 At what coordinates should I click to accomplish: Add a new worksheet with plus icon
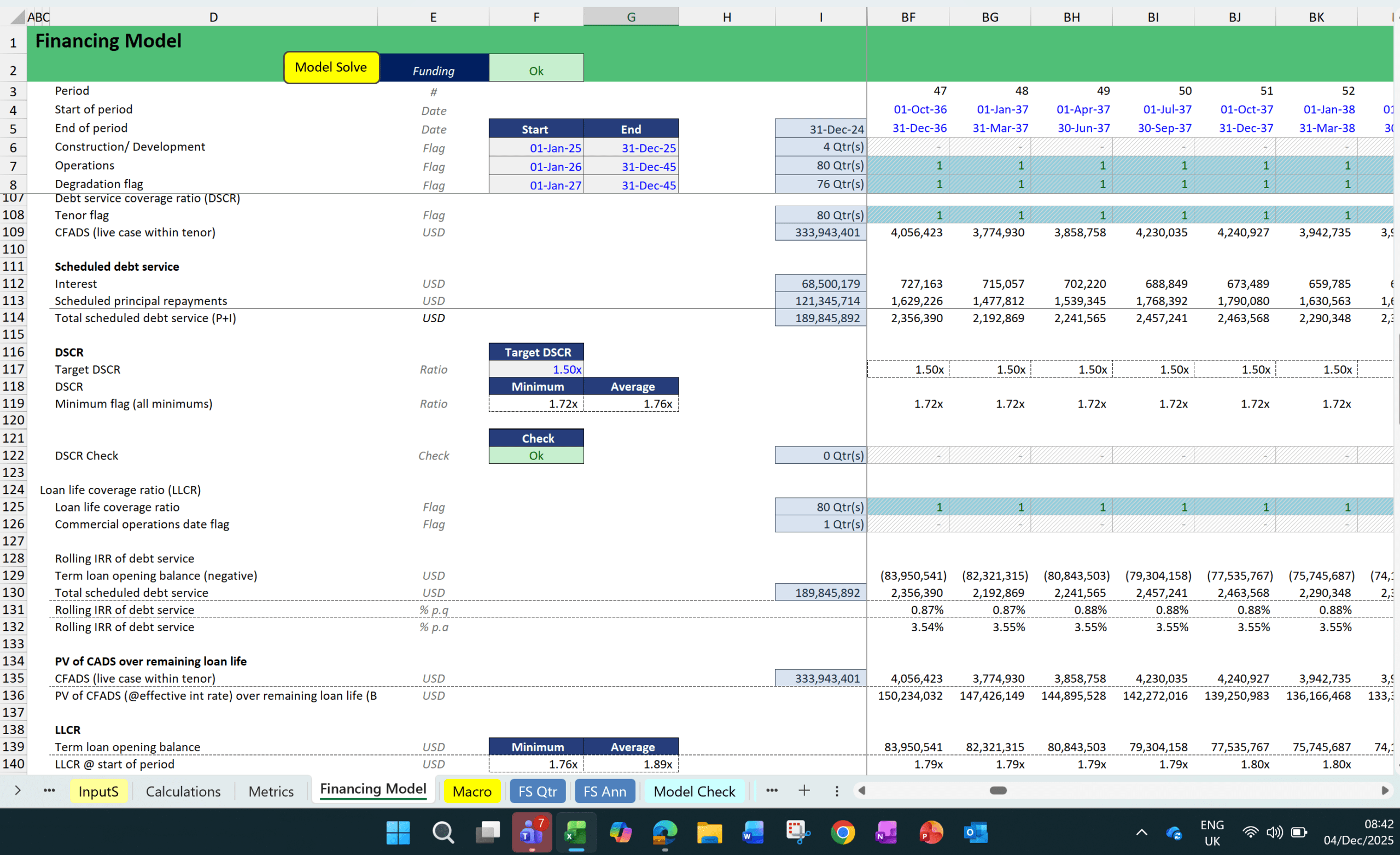point(804,791)
